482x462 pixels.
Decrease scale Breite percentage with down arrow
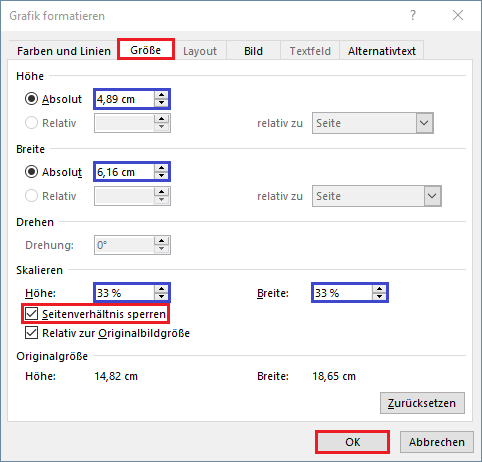379,297
